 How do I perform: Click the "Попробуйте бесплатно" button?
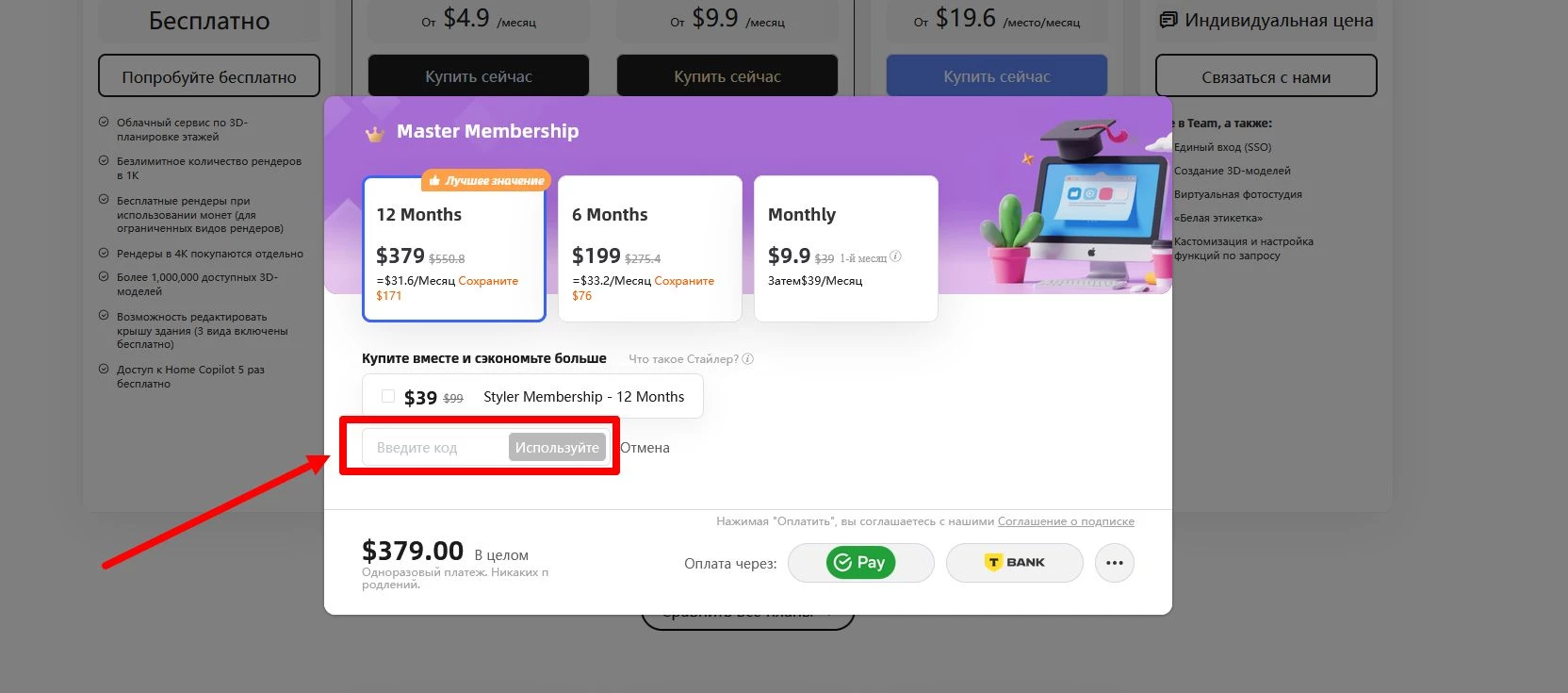click(209, 76)
